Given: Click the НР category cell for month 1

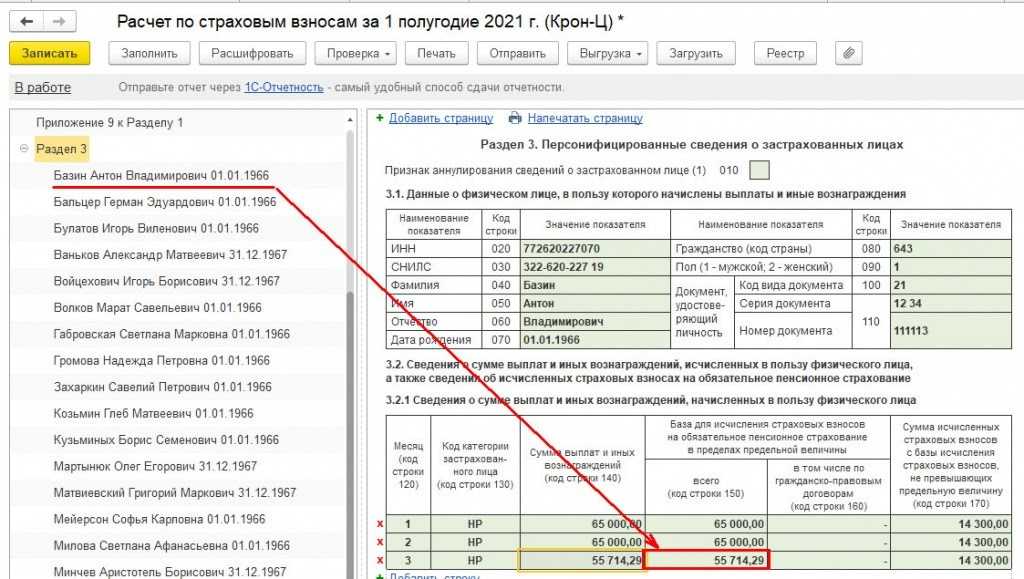Looking at the screenshot, I should pyautogui.click(x=475, y=524).
